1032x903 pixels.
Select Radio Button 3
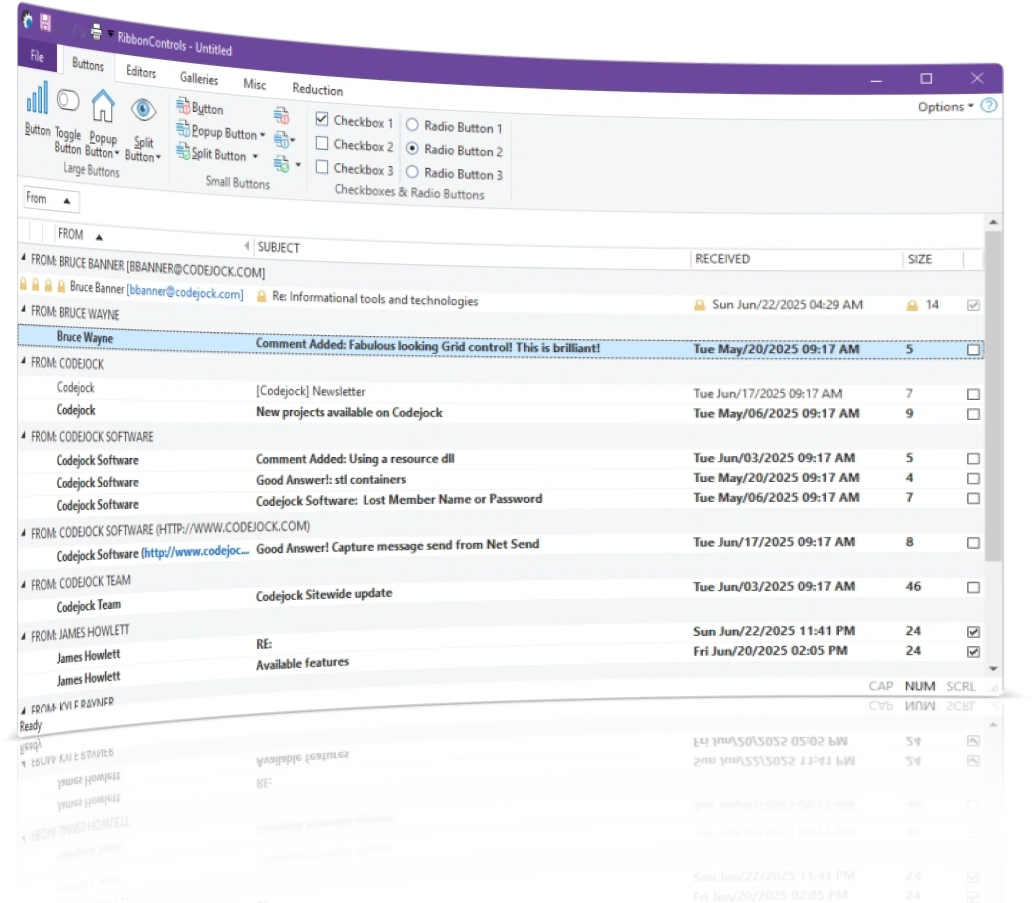pos(411,172)
